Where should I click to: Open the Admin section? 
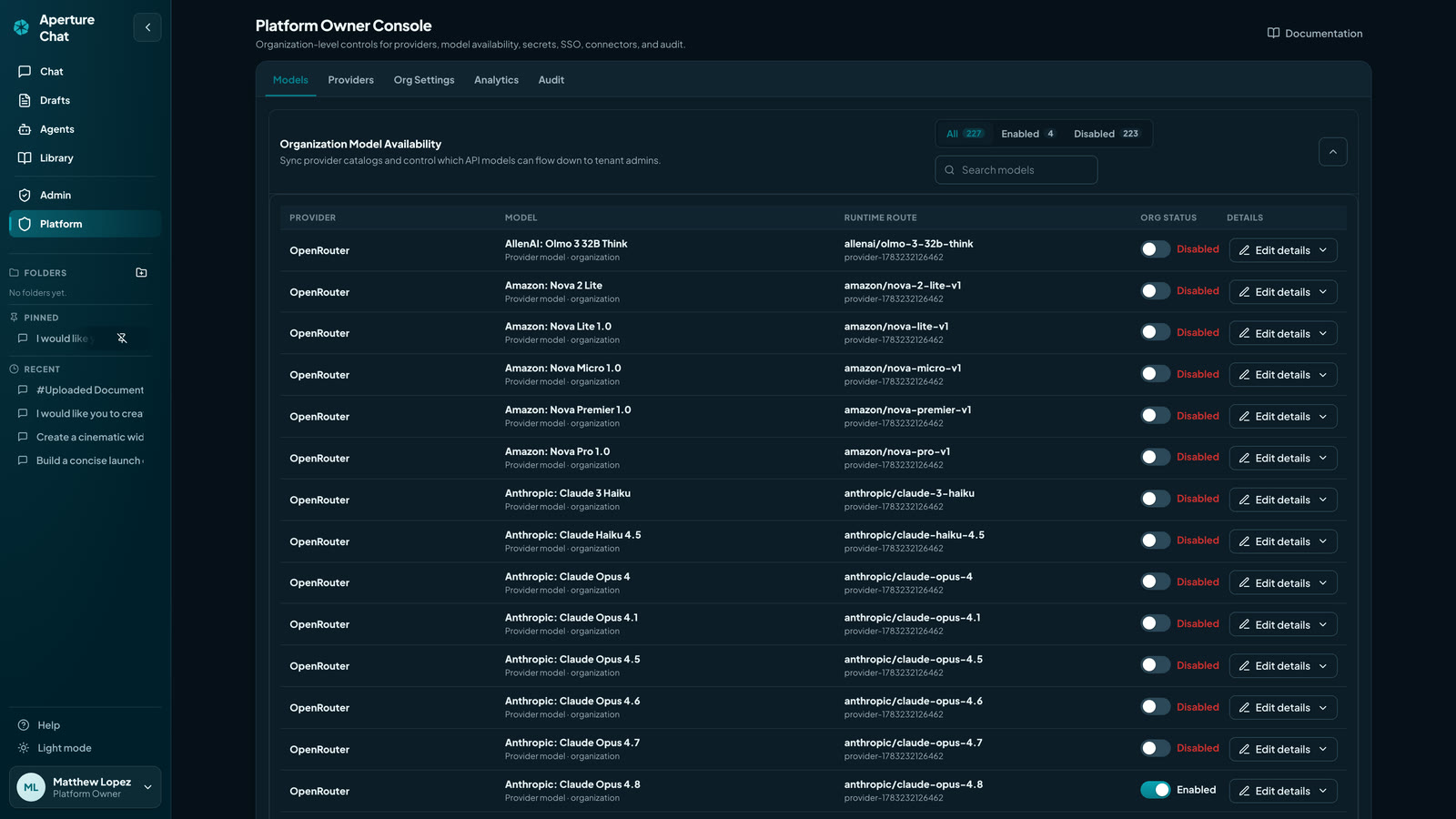click(85, 195)
